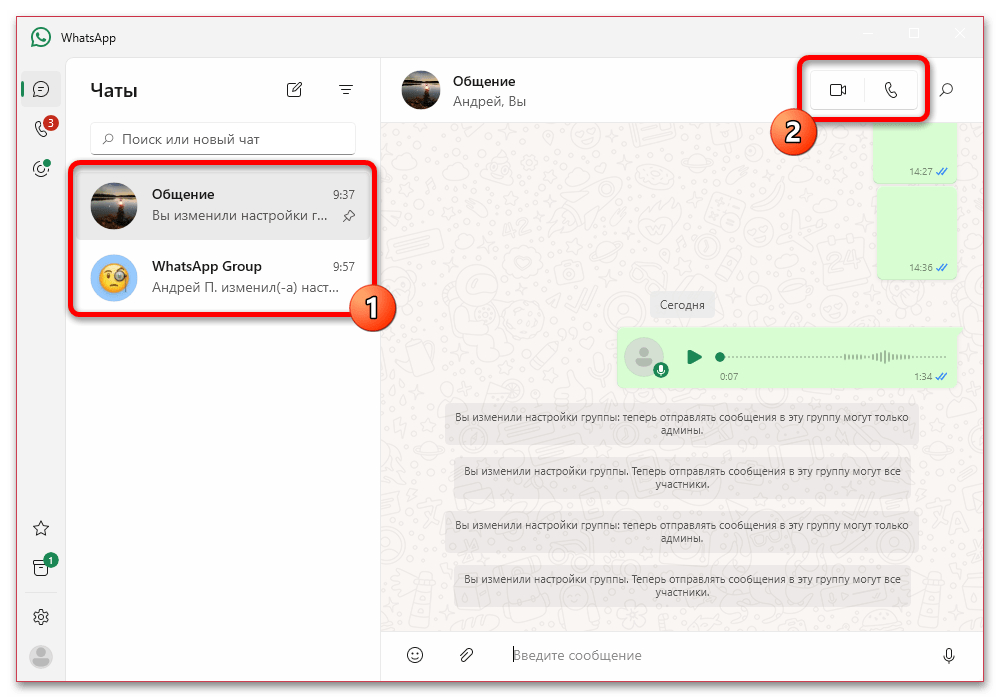1000x698 pixels.
Task: Open group info via Общение header title
Action: 484,81
